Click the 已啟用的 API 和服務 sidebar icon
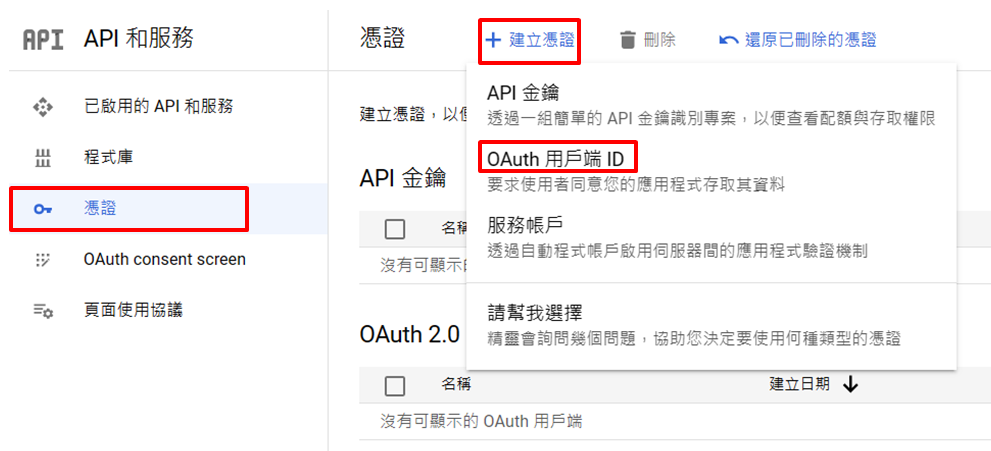This screenshot has width=991, height=451. pos(42,106)
